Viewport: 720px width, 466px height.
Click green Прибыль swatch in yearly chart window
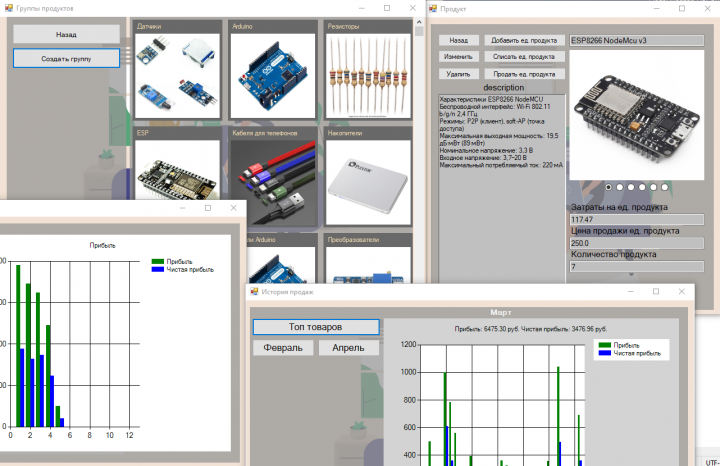click(x=158, y=261)
